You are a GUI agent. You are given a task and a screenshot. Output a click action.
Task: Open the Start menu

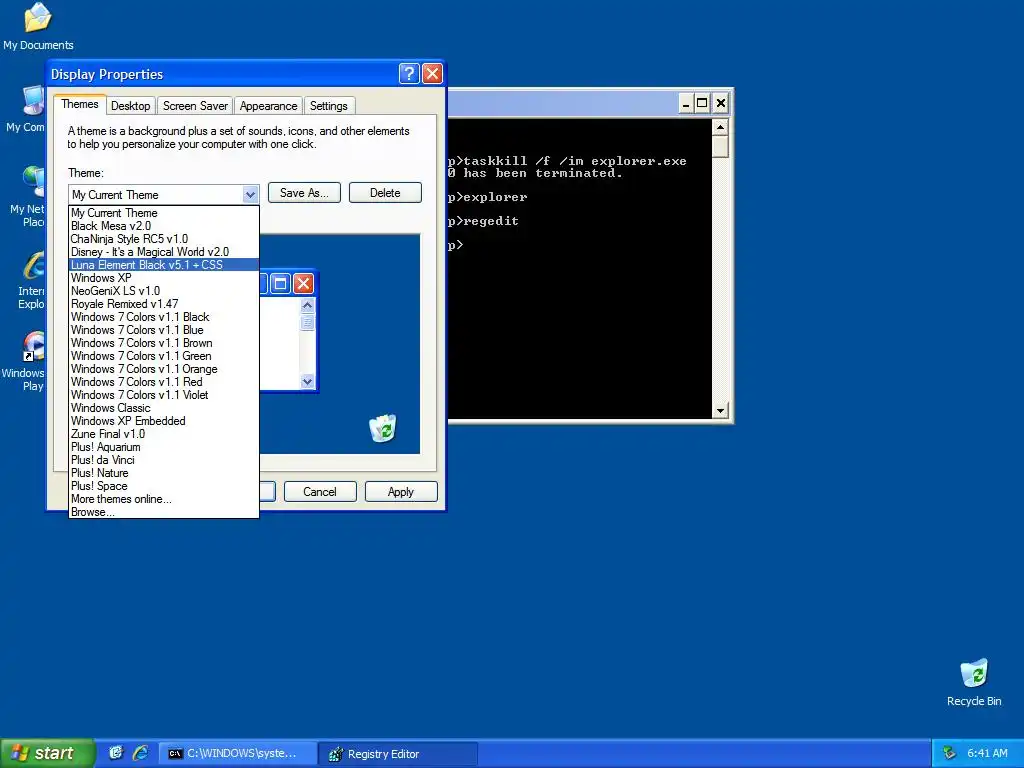pos(47,753)
